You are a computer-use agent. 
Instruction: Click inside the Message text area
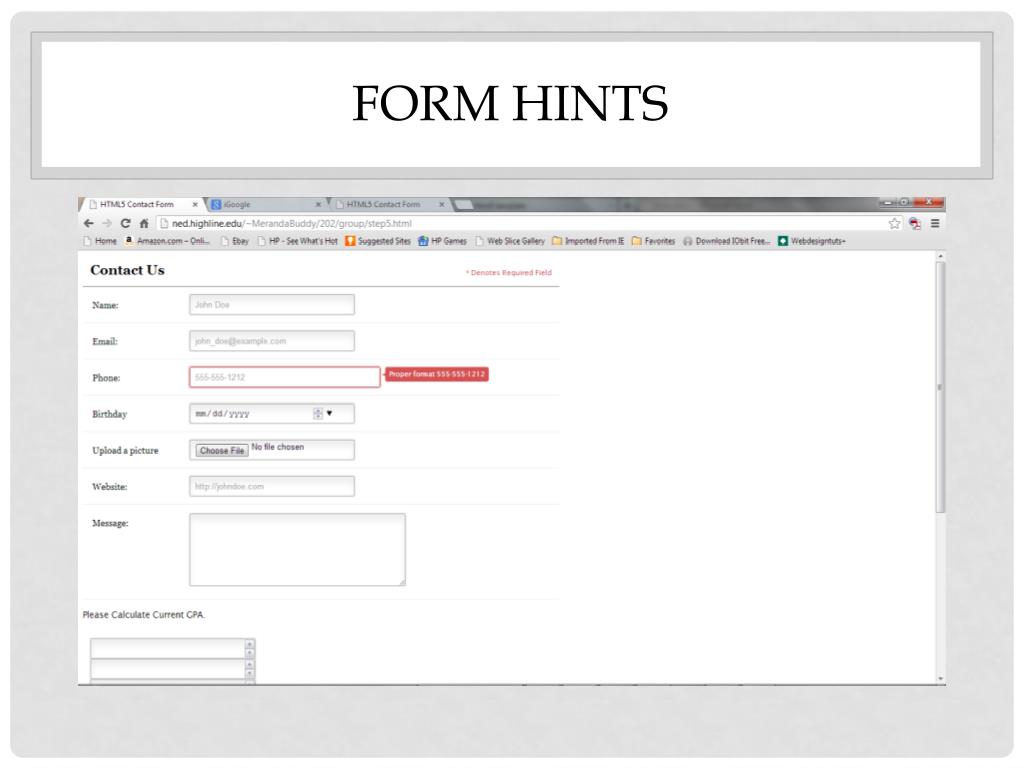[x=297, y=549]
